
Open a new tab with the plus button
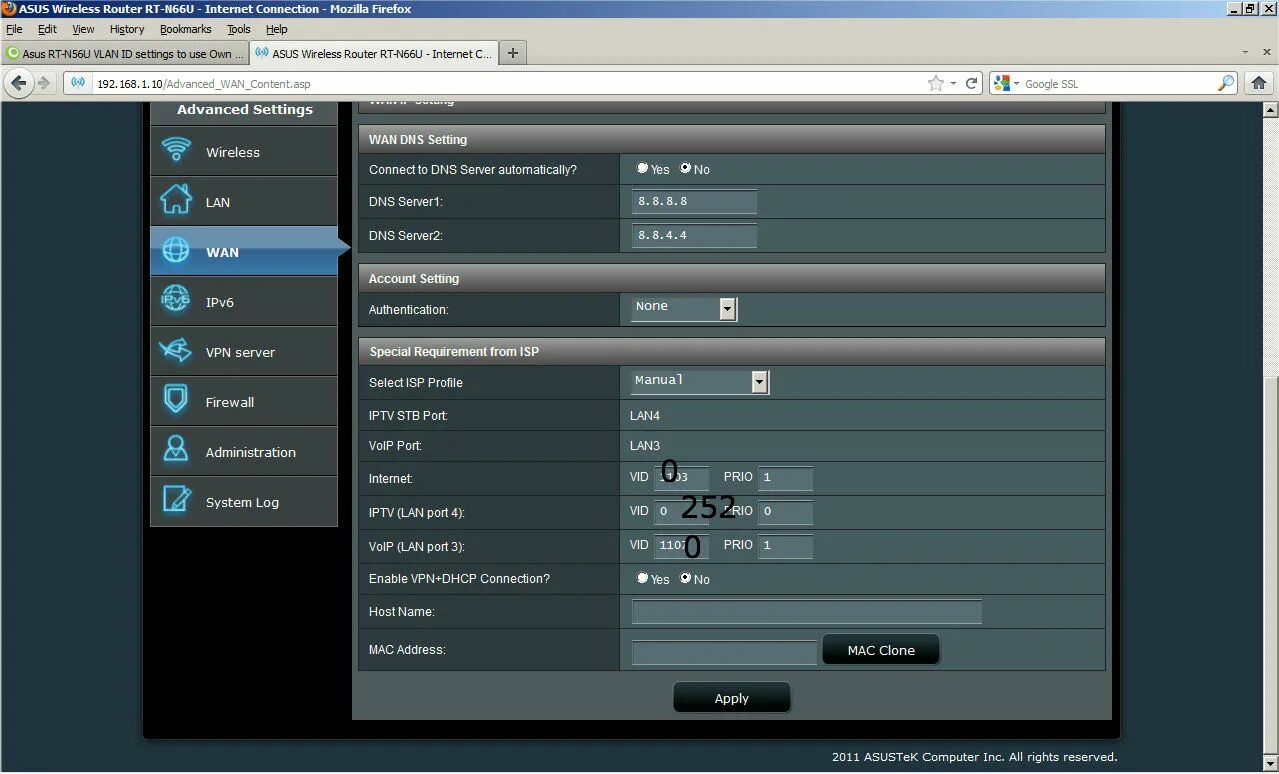(513, 53)
